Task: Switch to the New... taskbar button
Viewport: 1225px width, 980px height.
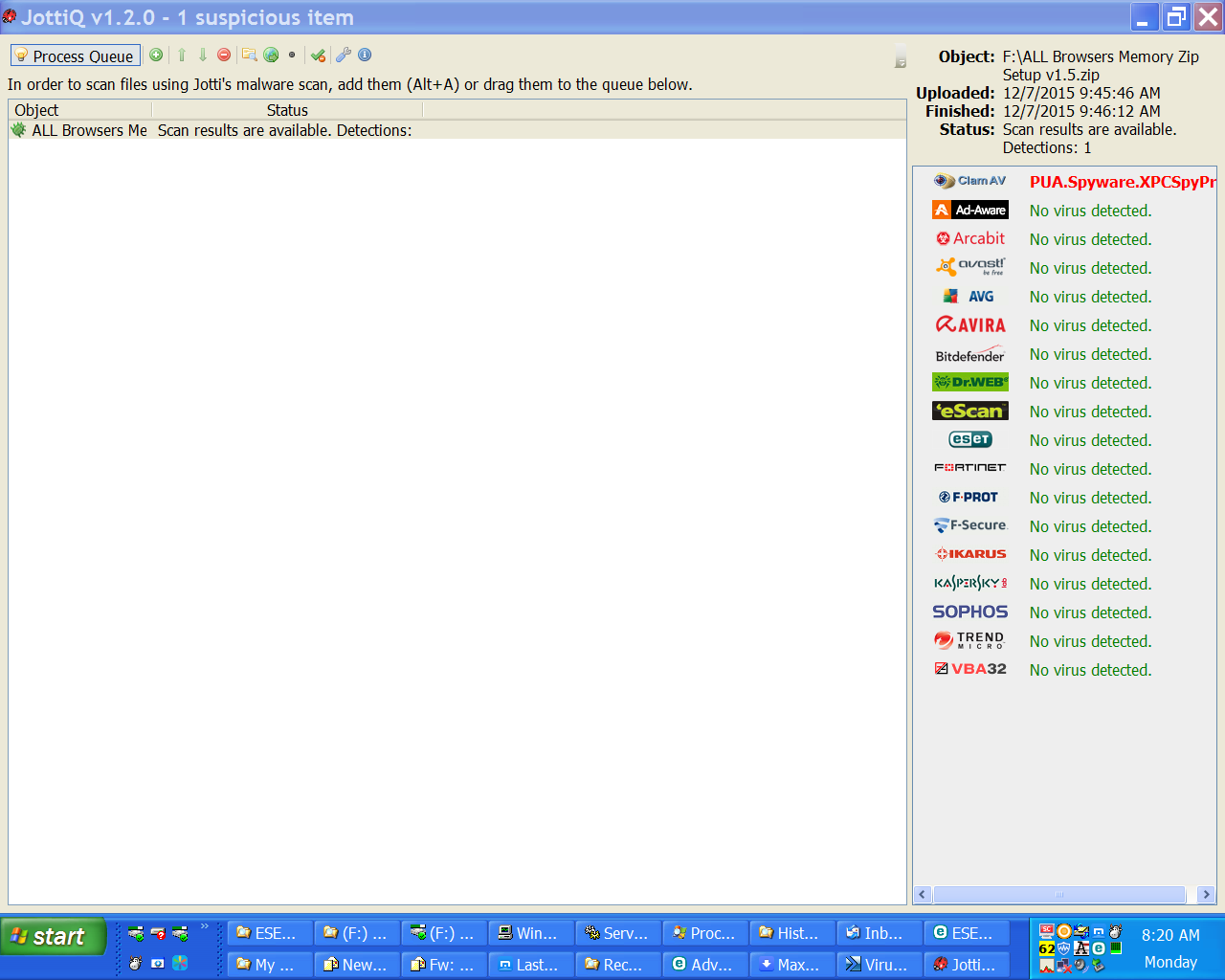Action: (357, 964)
